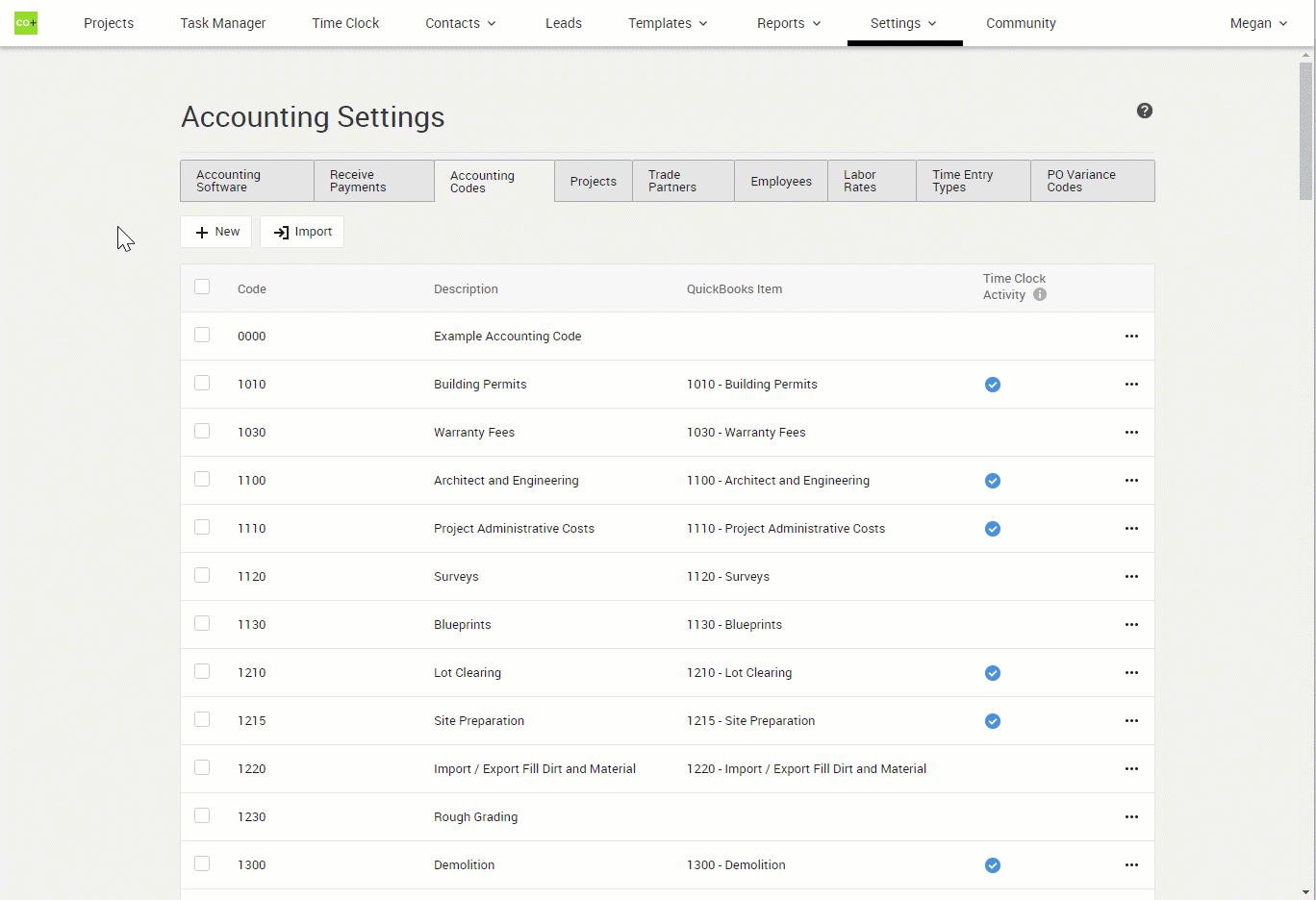Click the Import button
1316x900 pixels.
coord(302,232)
